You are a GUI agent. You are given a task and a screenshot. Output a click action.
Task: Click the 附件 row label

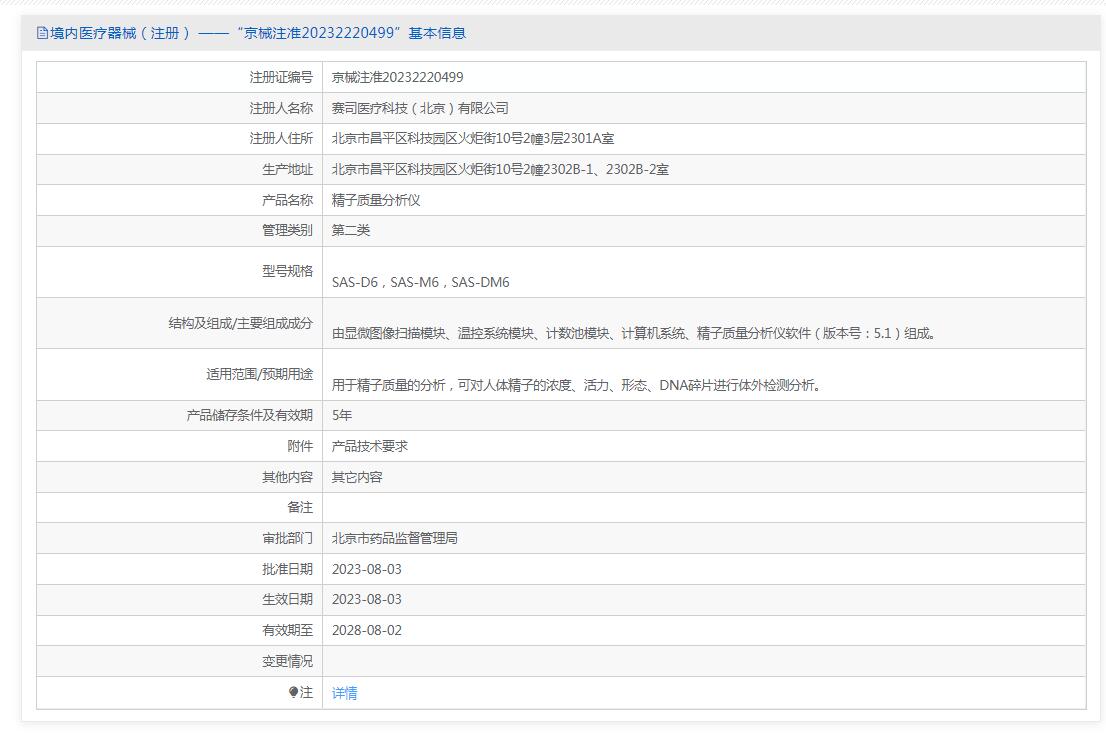tap(300, 446)
